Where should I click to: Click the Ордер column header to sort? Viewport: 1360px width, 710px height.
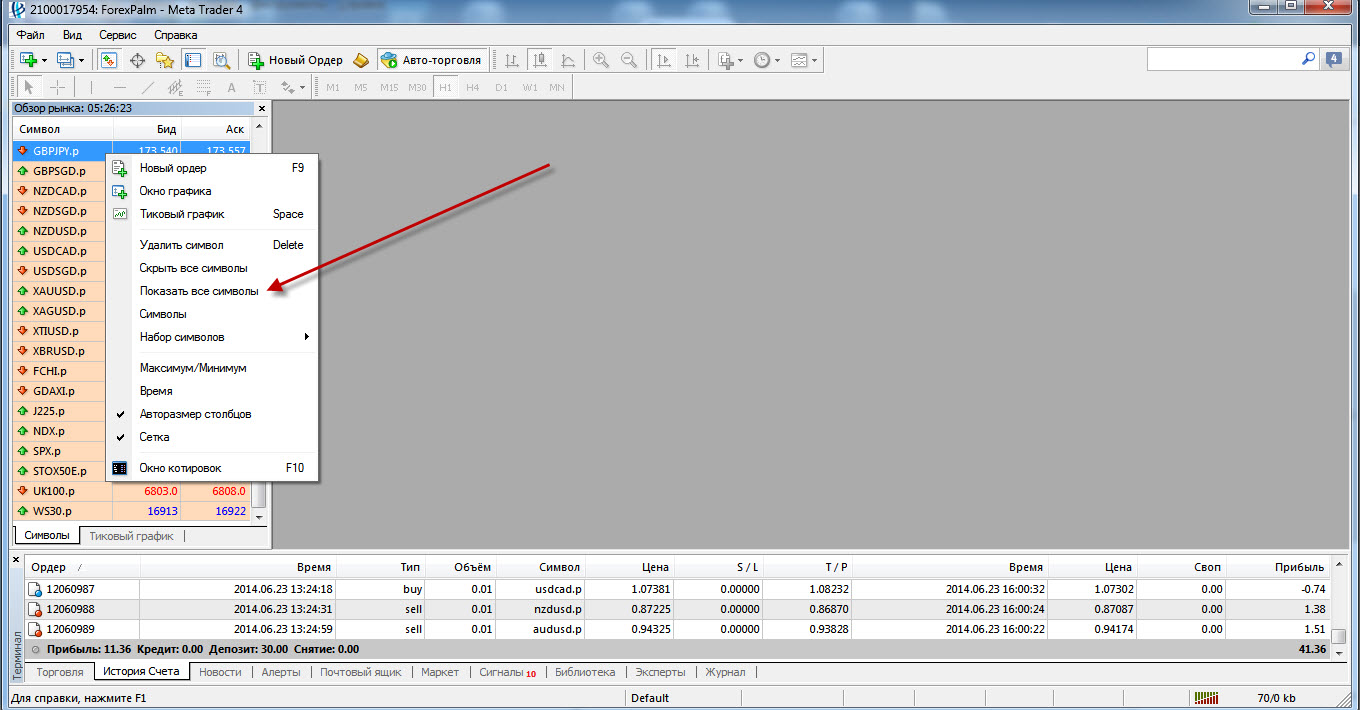tap(80, 567)
